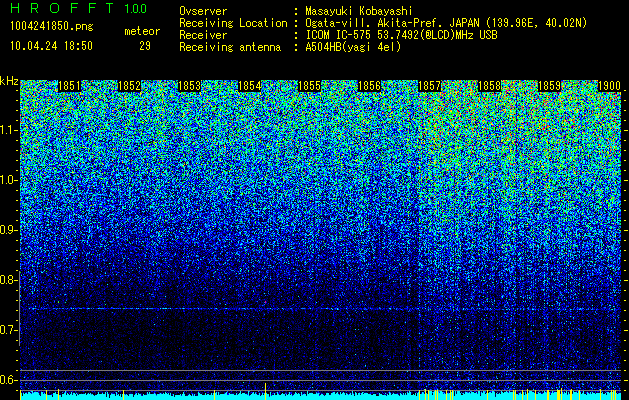The image size is (629, 400).
Task: Click the 0.7 frequency axis label
Action: [9, 330]
